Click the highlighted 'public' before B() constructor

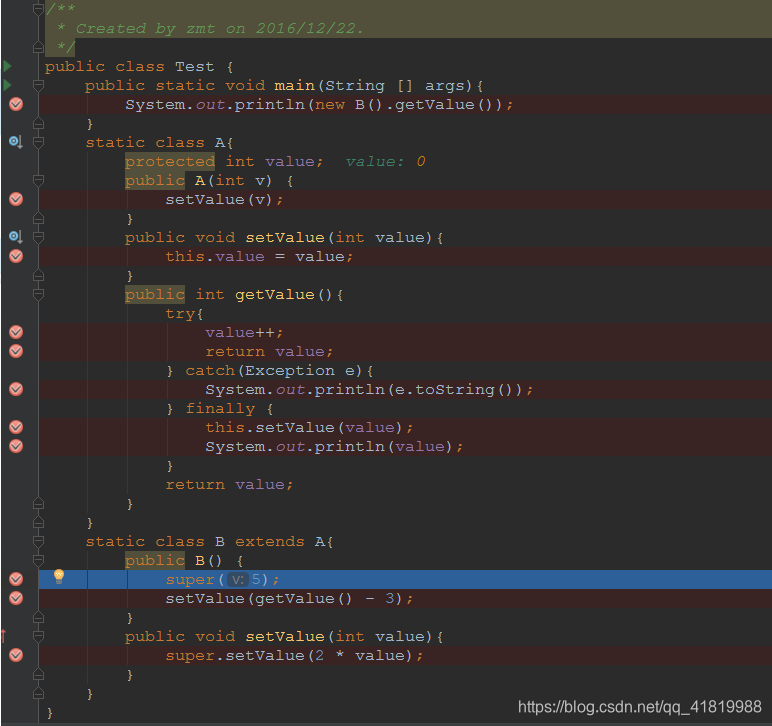155,560
